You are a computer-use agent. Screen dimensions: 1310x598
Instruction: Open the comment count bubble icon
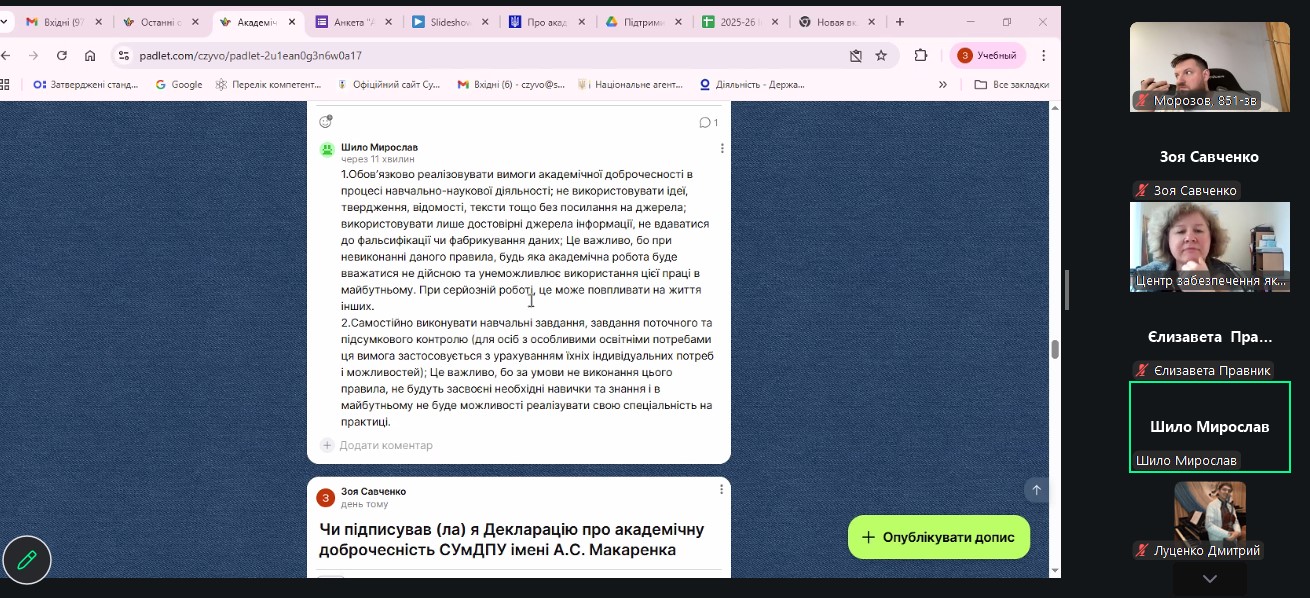707,123
